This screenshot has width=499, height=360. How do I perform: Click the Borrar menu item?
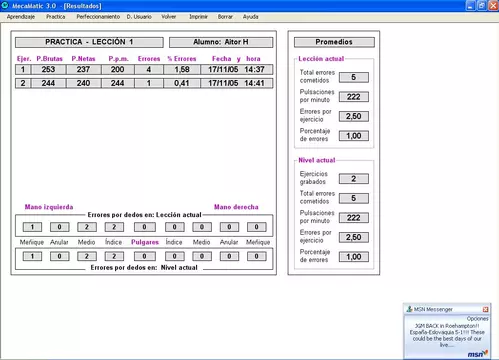[x=225, y=17]
